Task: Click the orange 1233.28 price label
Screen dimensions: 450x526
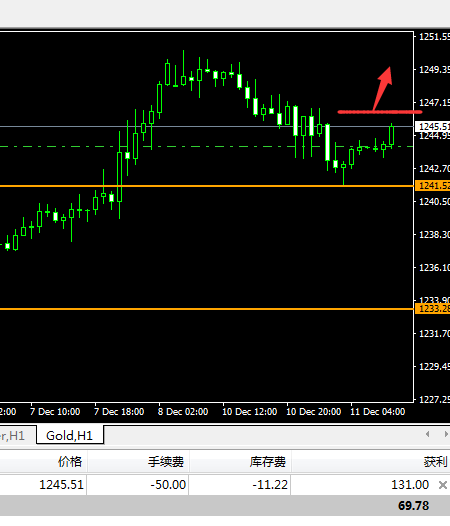Action: 433,308
